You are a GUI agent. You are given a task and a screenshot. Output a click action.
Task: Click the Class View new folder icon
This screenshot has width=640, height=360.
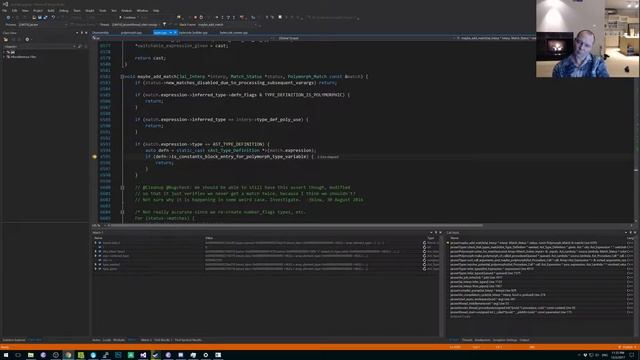pos(6,40)
